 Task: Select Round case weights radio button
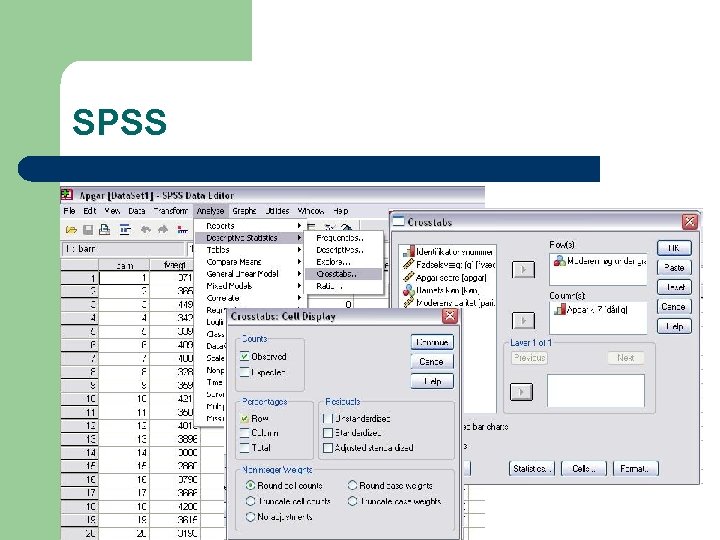coord(352,485)
